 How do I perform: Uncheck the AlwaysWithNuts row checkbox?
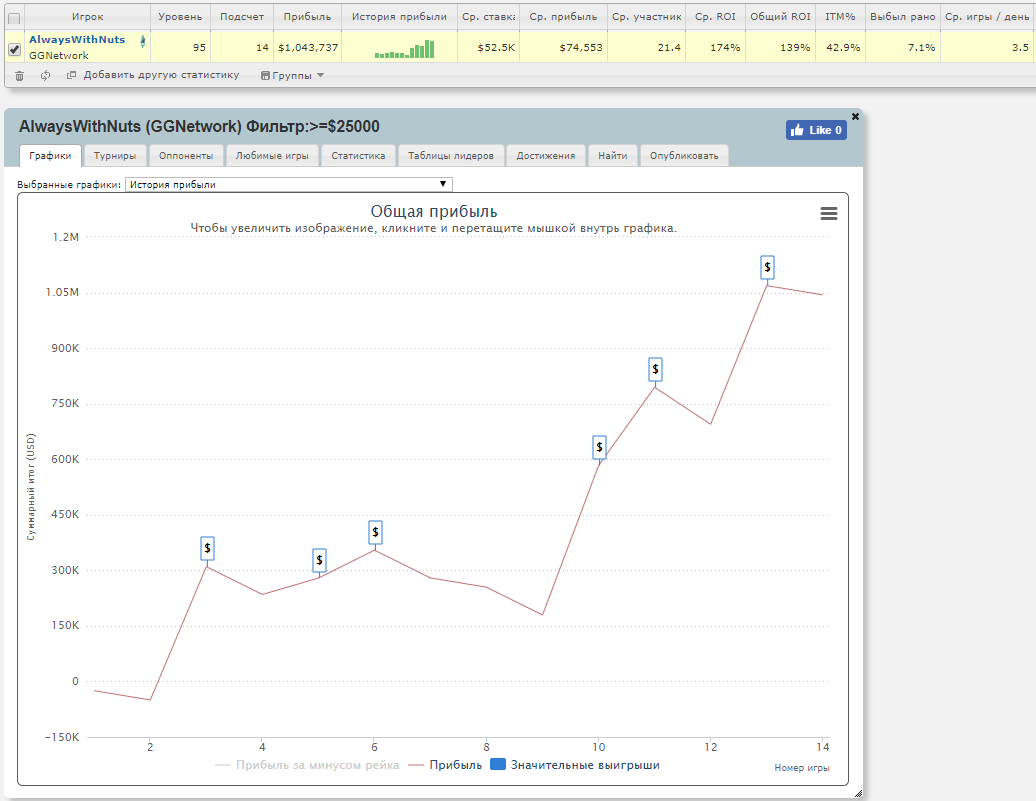(x=14, y=49)
